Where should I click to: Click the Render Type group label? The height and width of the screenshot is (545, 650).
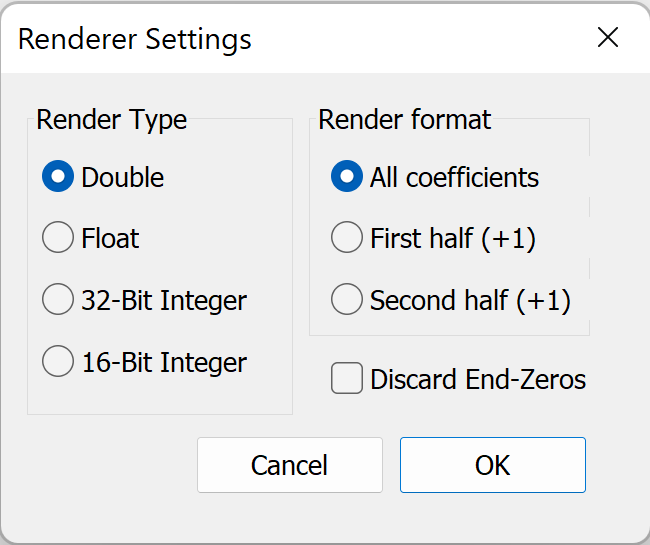coord(112,120)
